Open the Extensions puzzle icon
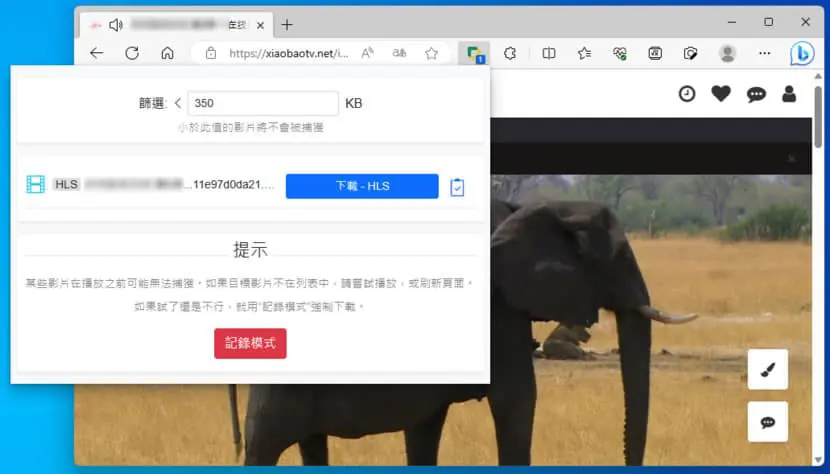 pyautogui.click(x=510, y=53)
